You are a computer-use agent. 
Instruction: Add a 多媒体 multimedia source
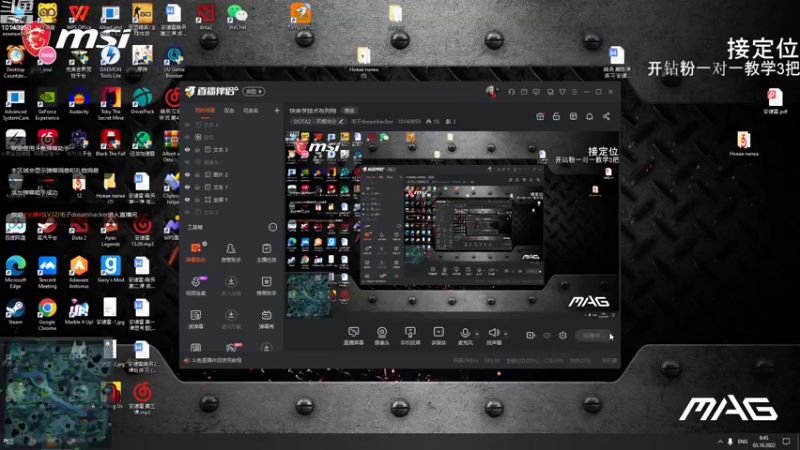point(438,336)
